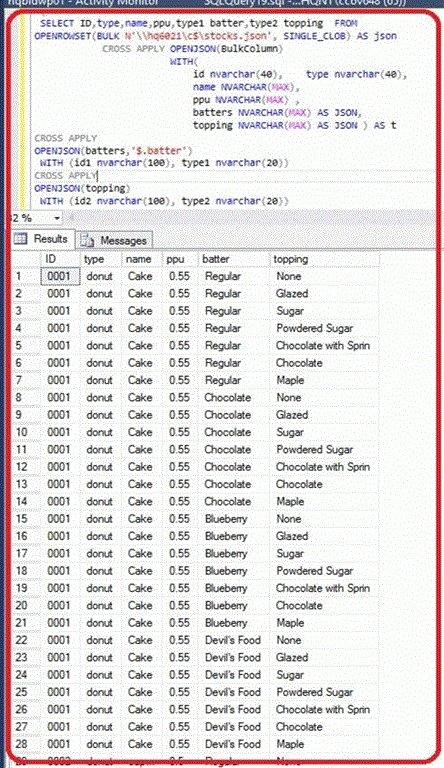This screenshot has width=444, height=768.
Task: Switch to the Messages tab
Action: point(115,240)
